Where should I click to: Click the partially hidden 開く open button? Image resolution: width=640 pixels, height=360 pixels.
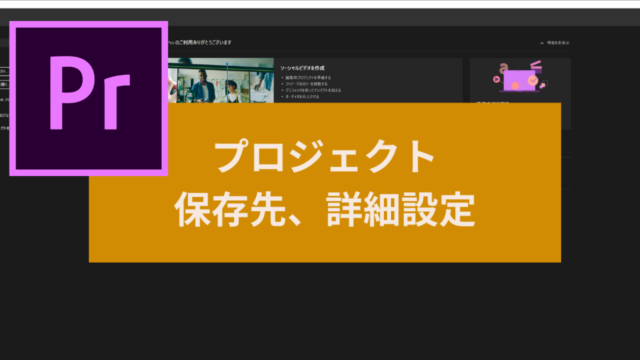pyautogui.click(x=4, y=84)
